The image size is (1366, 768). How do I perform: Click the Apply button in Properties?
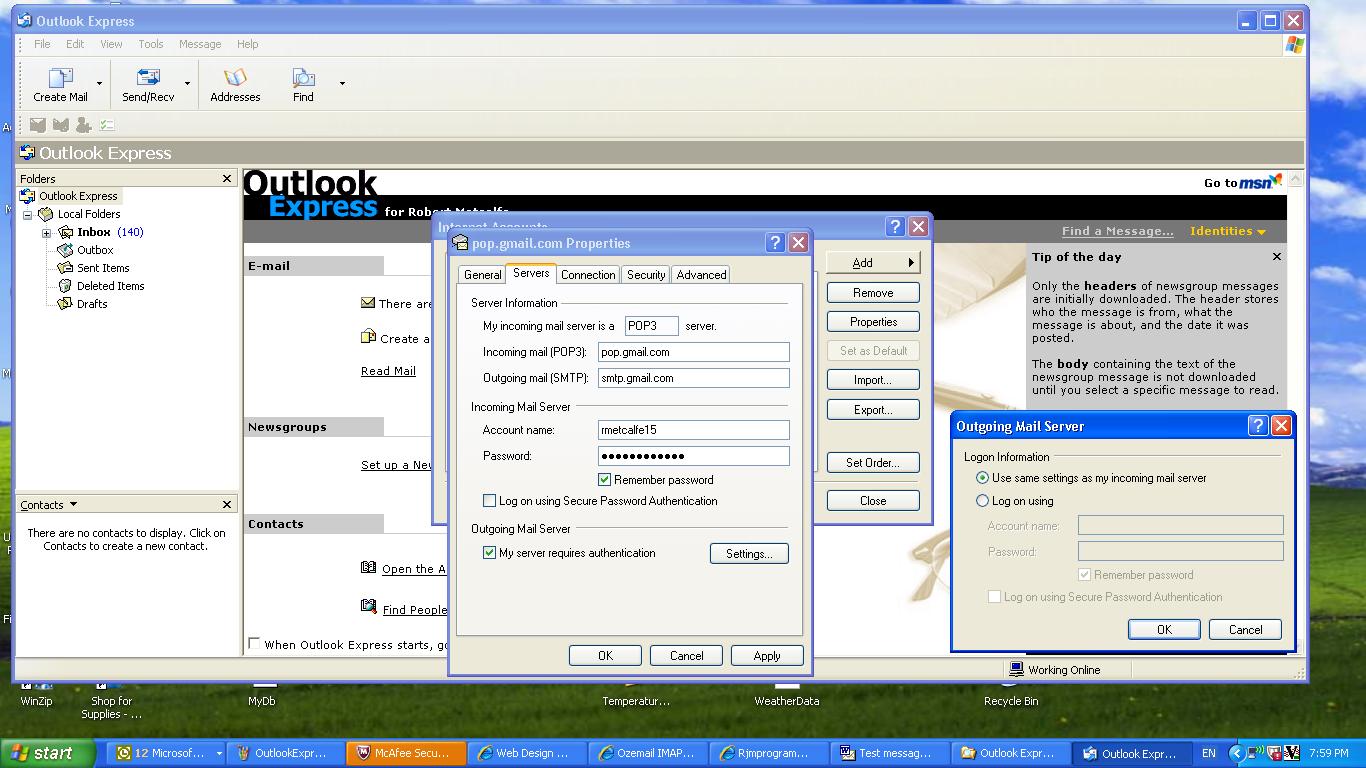point(767,656)
